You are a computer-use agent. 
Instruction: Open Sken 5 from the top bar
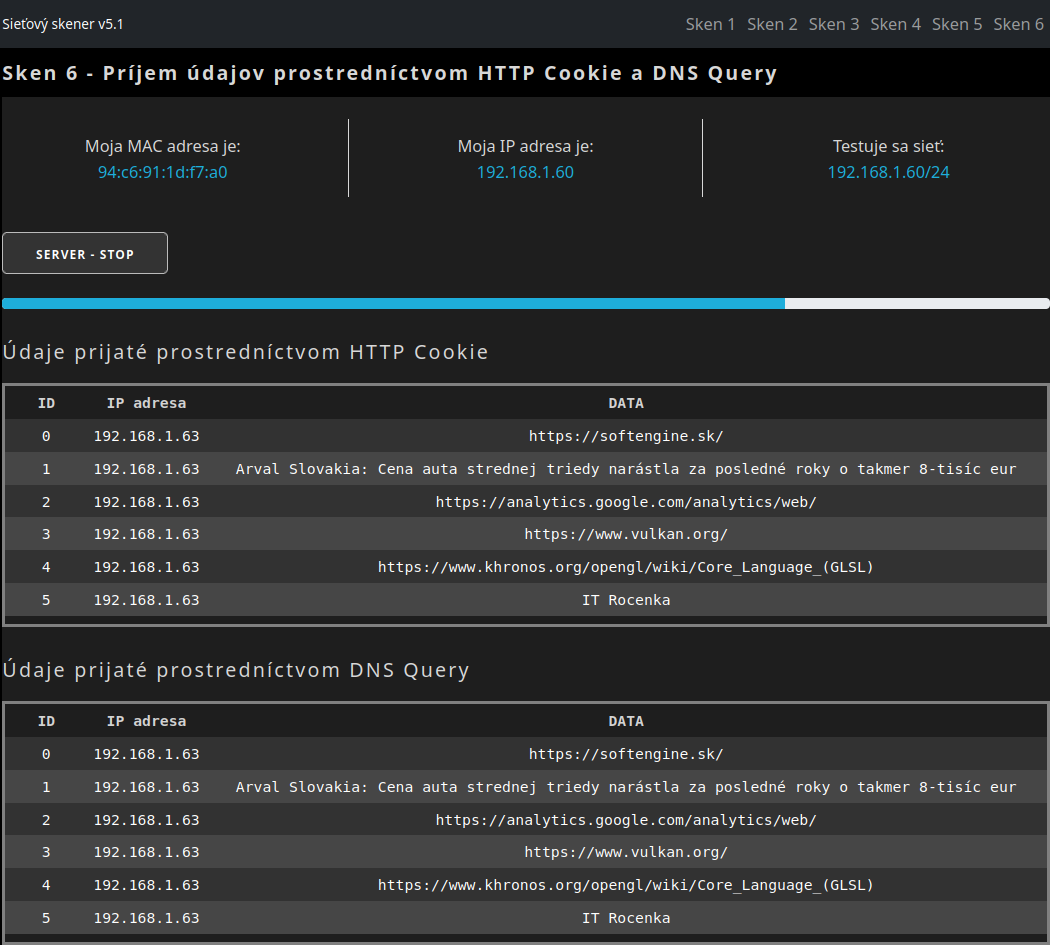pos(957,24)
